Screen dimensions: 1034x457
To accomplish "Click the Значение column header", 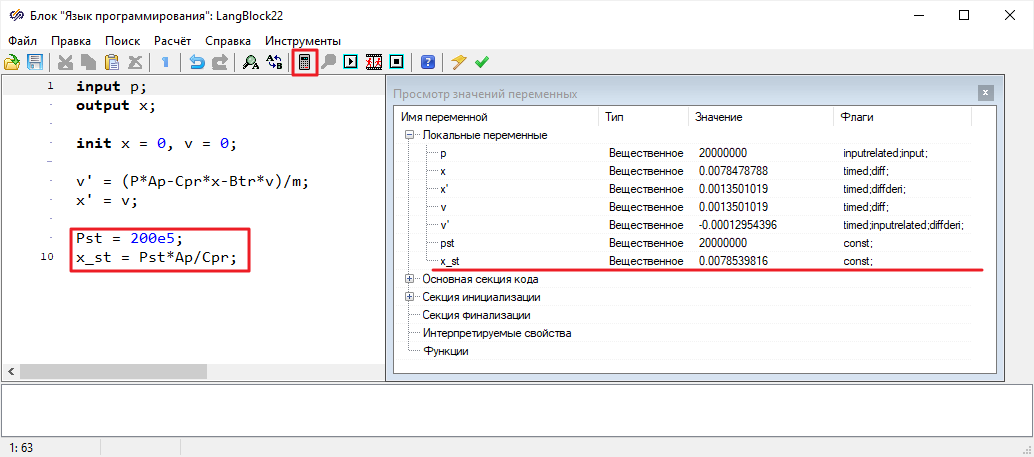I will pyautogui.click(x=718, y=117).
